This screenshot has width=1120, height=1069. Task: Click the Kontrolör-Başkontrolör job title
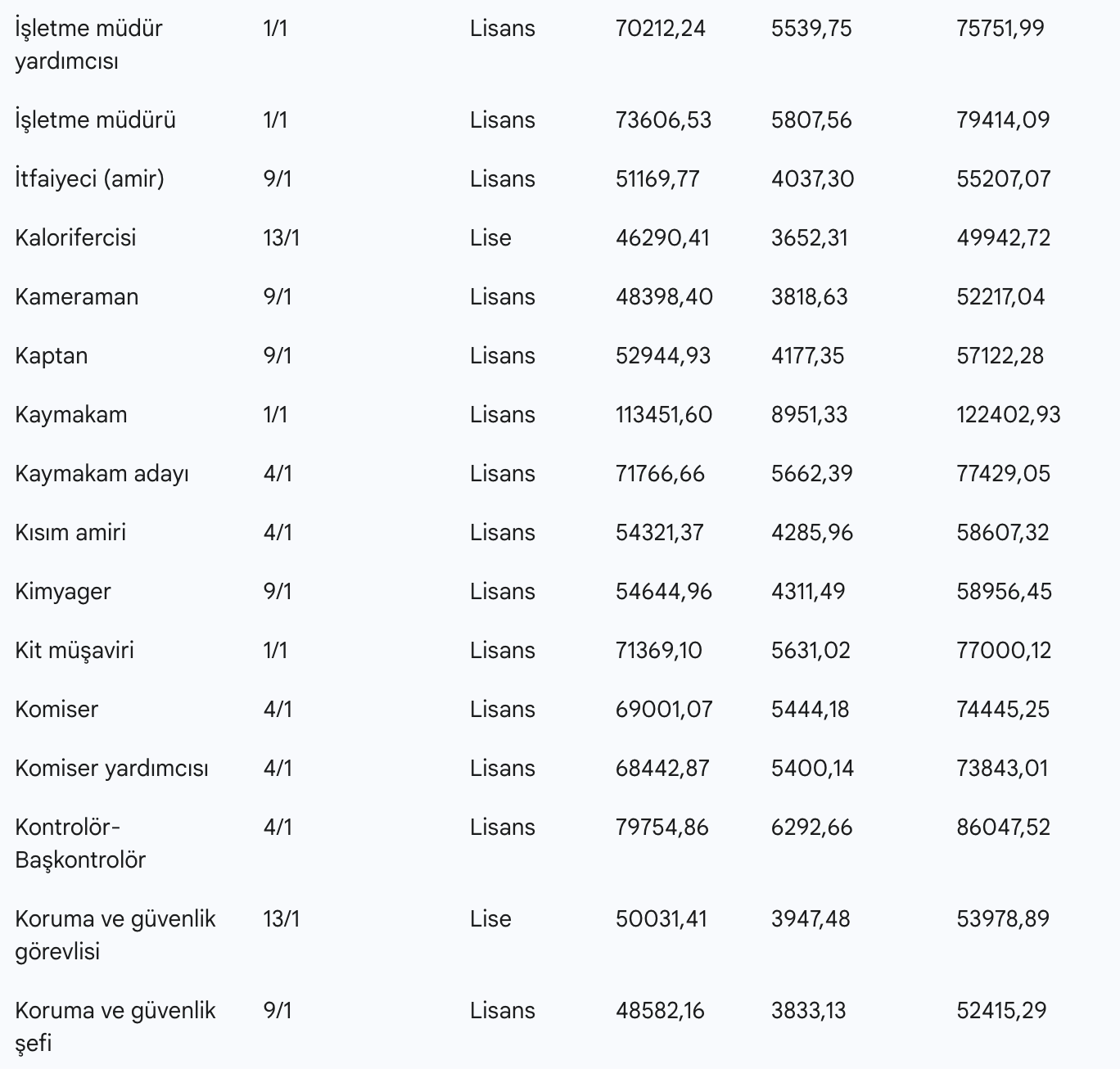80,843
